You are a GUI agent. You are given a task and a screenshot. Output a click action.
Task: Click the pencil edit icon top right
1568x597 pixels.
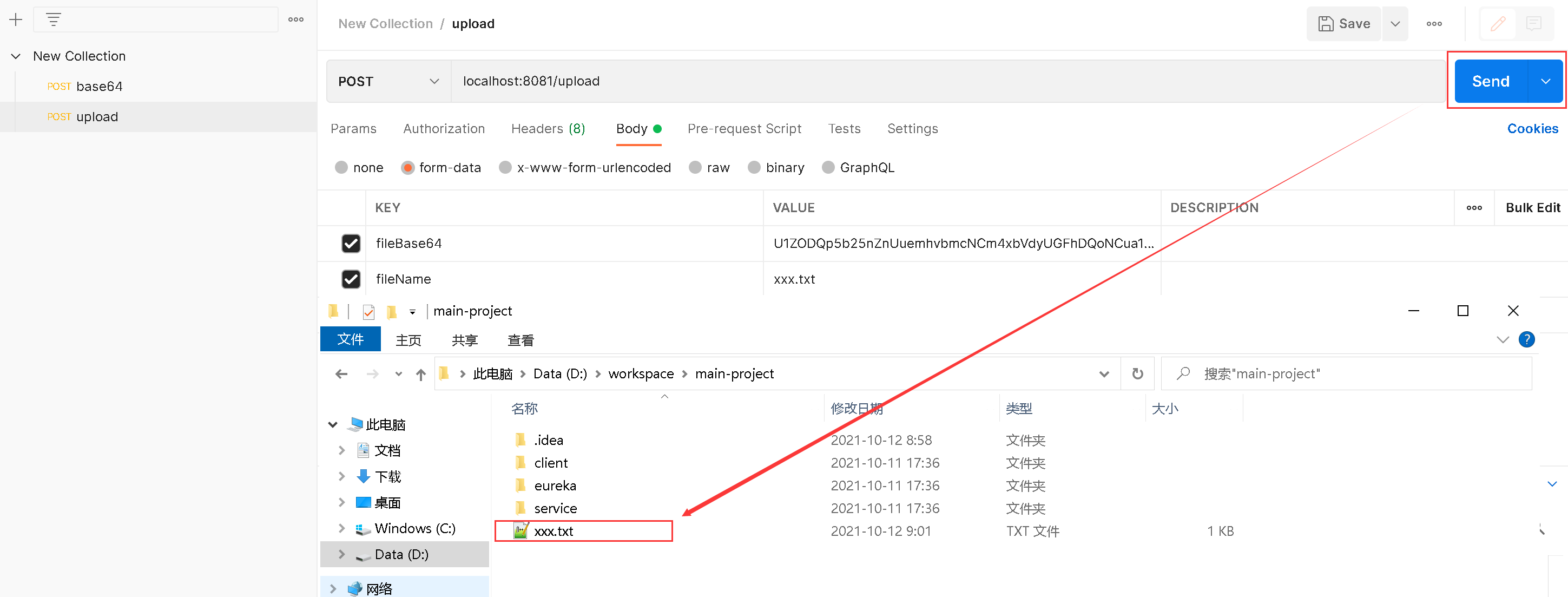1498,24
